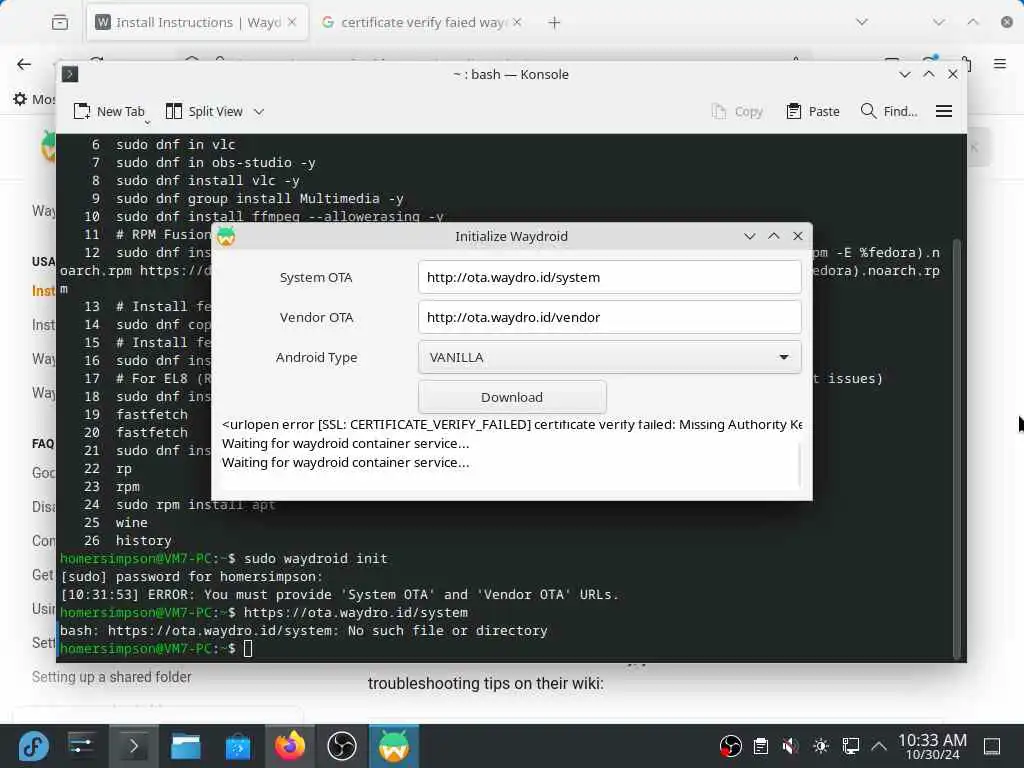Click Konsole terminal taskbar icon
Image resolution: width=1024 pixels, height=768 pixels.
(133, 746)
